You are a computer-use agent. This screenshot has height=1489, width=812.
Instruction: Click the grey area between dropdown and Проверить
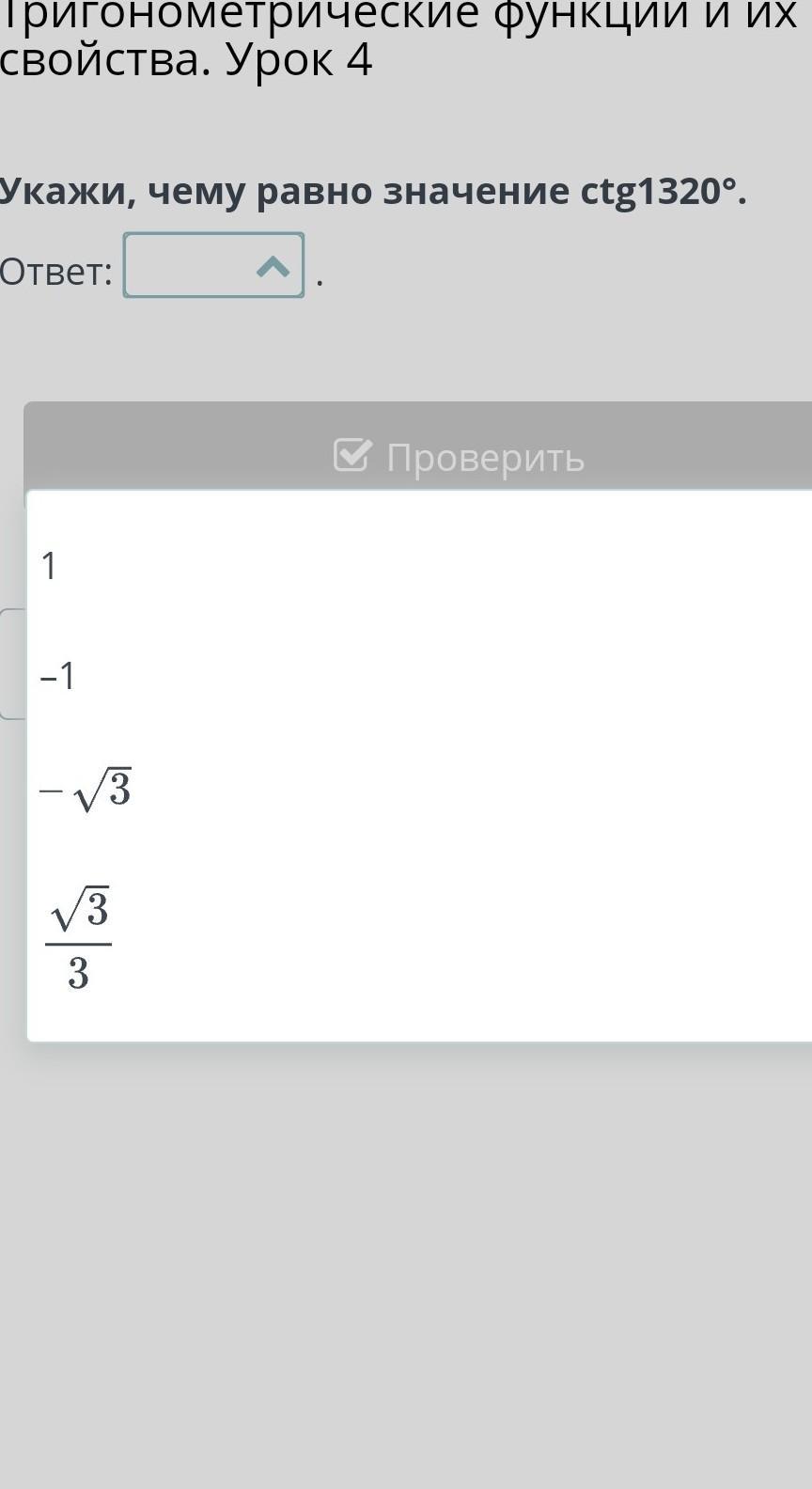click(x=406, y=350)
